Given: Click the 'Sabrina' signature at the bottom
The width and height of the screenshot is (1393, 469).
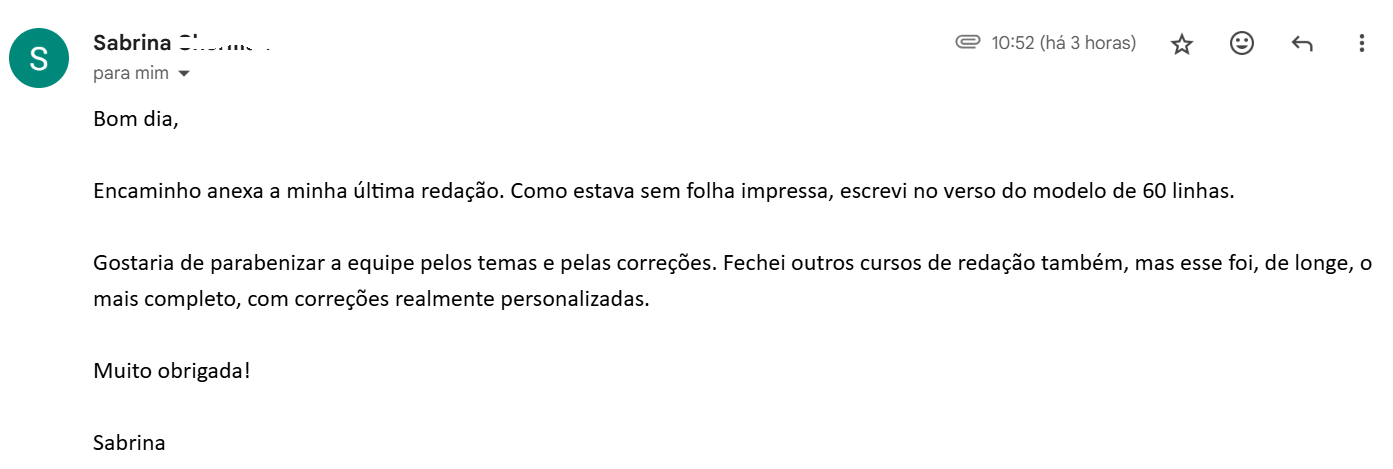Looking at the screenshot, I should coord(129,443).
